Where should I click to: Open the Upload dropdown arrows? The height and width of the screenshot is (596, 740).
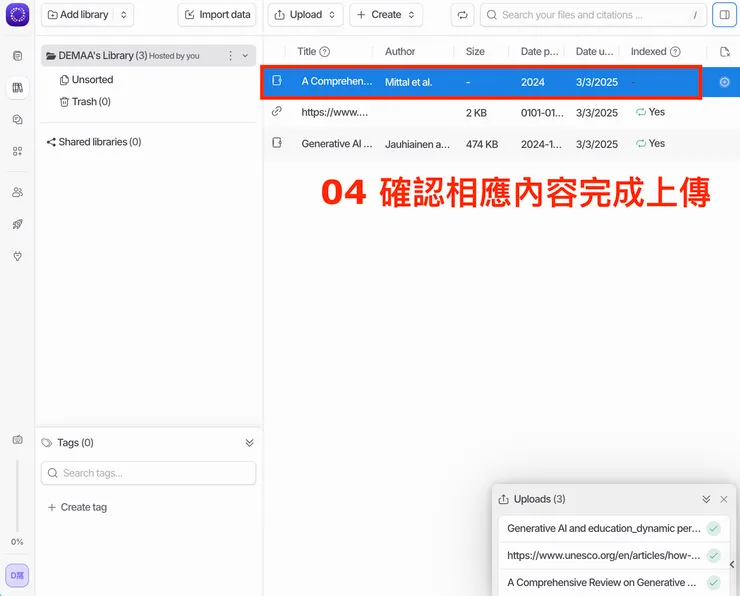(332, 15)
